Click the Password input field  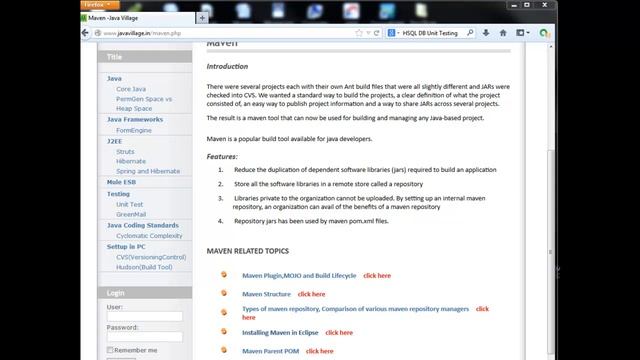click(x=144, y=337)
